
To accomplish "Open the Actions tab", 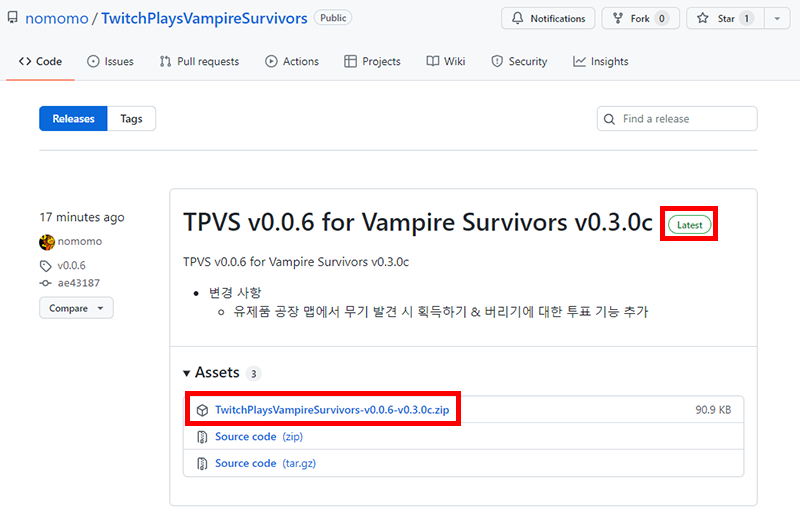I will point(292,61).
